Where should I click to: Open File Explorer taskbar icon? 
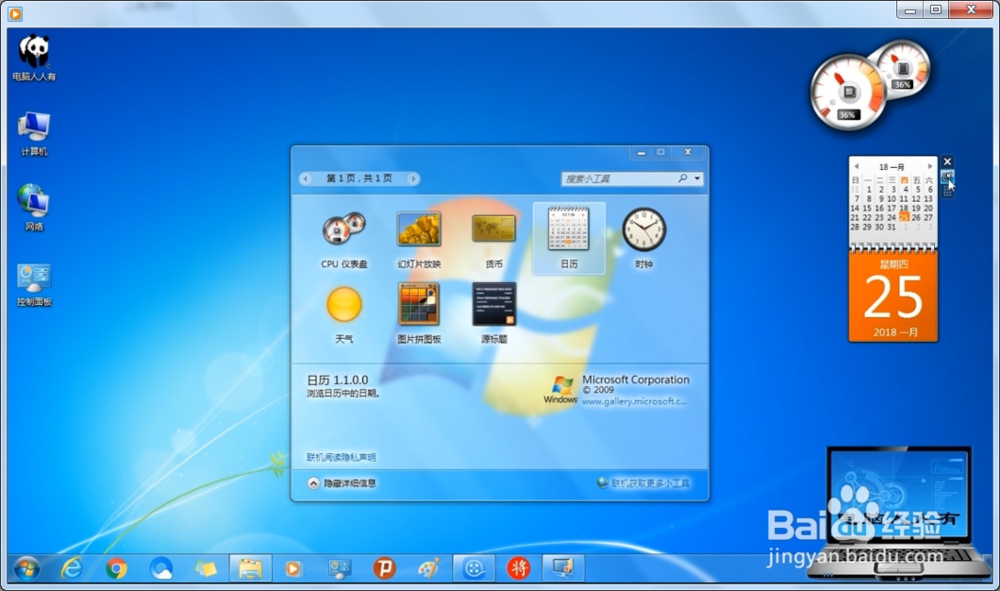(250, 567)
